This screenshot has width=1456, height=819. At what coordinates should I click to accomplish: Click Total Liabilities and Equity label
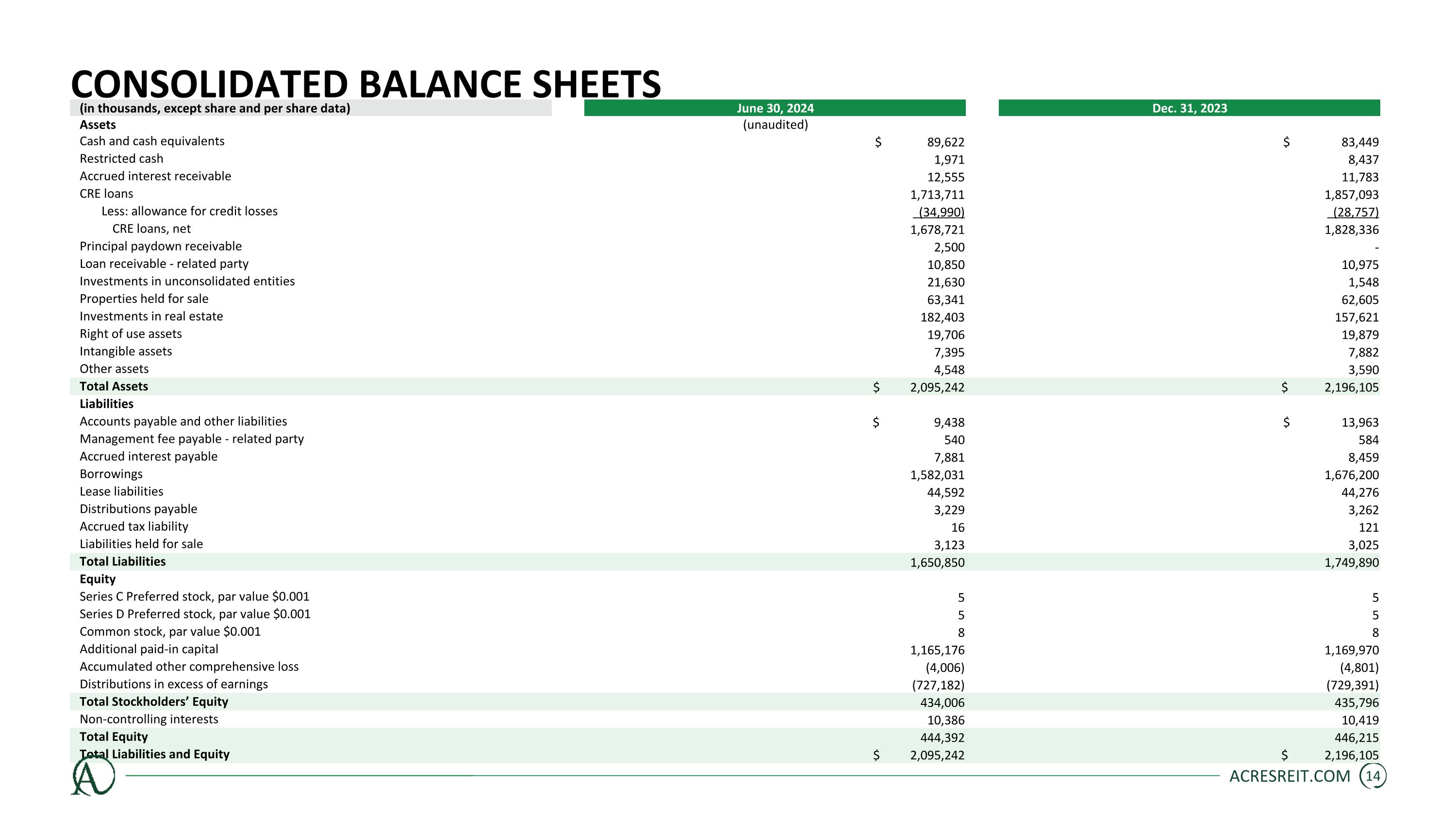coord(154,754)
